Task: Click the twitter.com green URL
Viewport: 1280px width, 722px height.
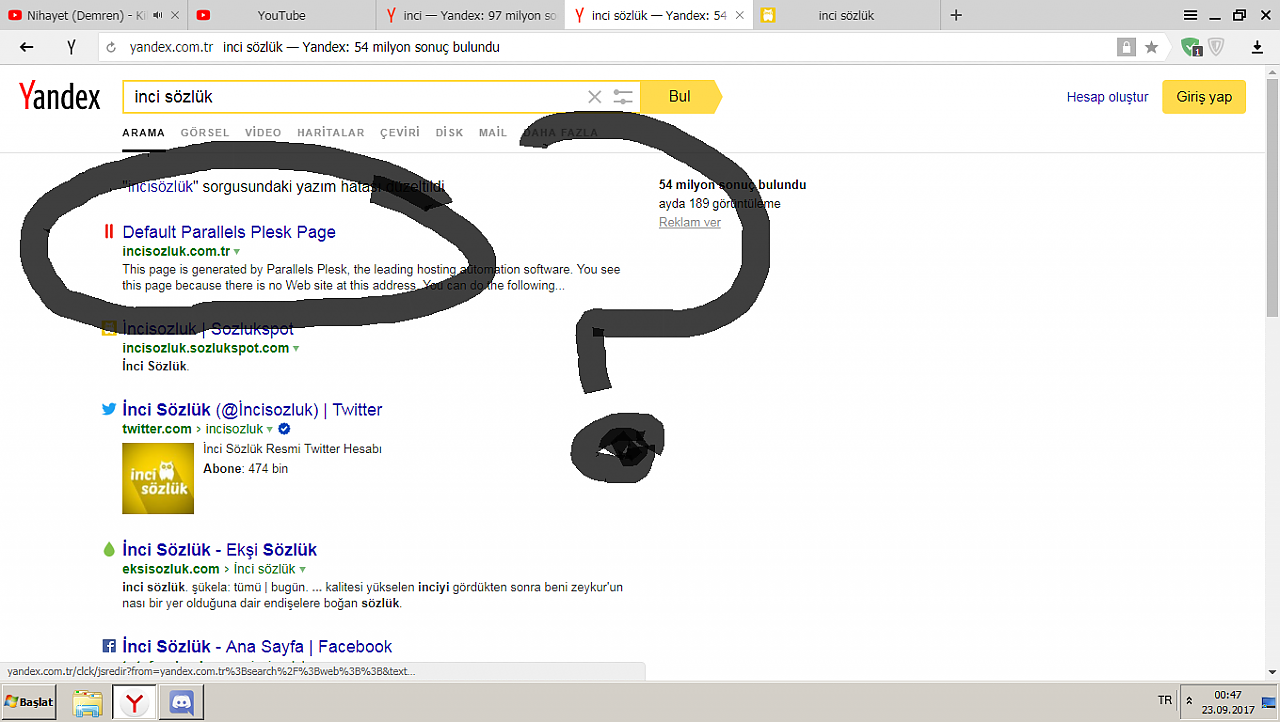Action: [157, 429]
